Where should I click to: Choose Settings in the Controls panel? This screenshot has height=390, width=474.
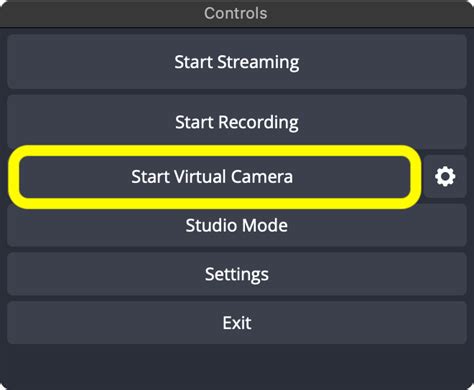(237, 274)
